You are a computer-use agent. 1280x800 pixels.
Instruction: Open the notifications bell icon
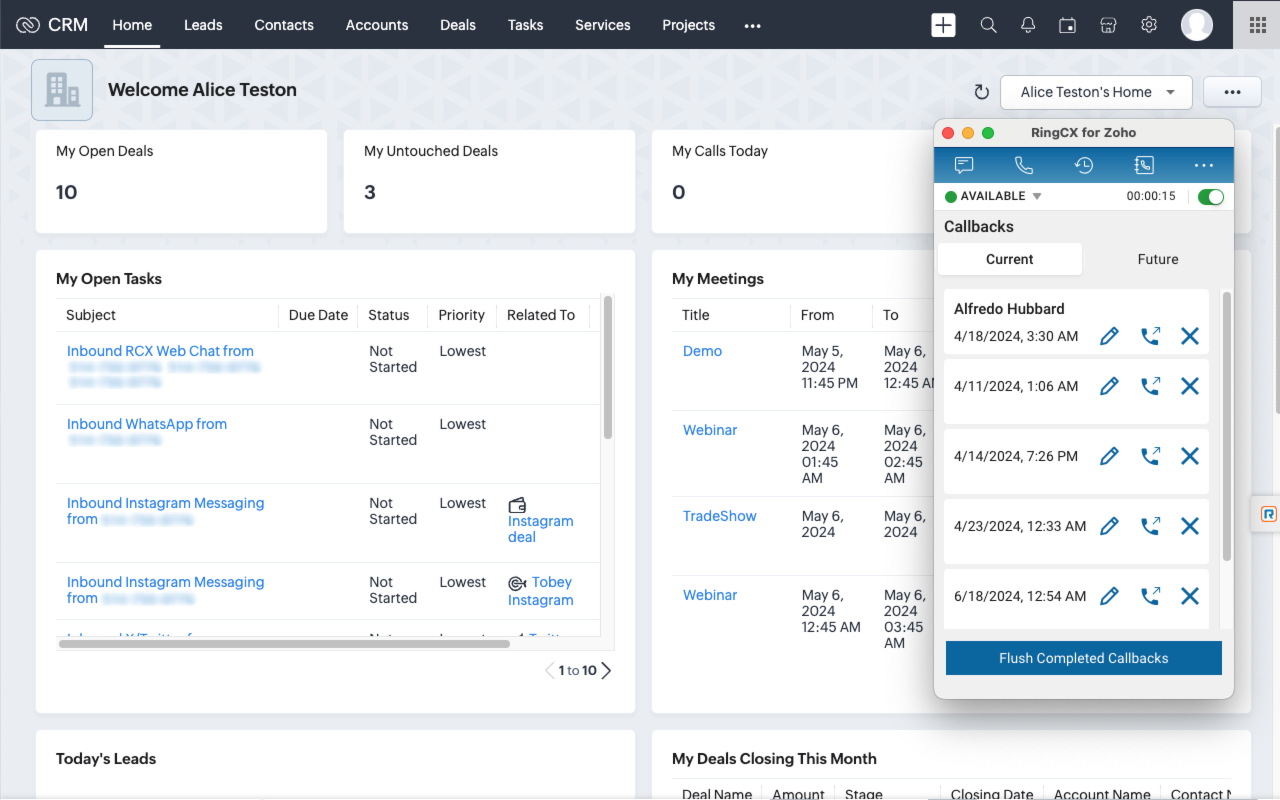(x=1028, y=25)
